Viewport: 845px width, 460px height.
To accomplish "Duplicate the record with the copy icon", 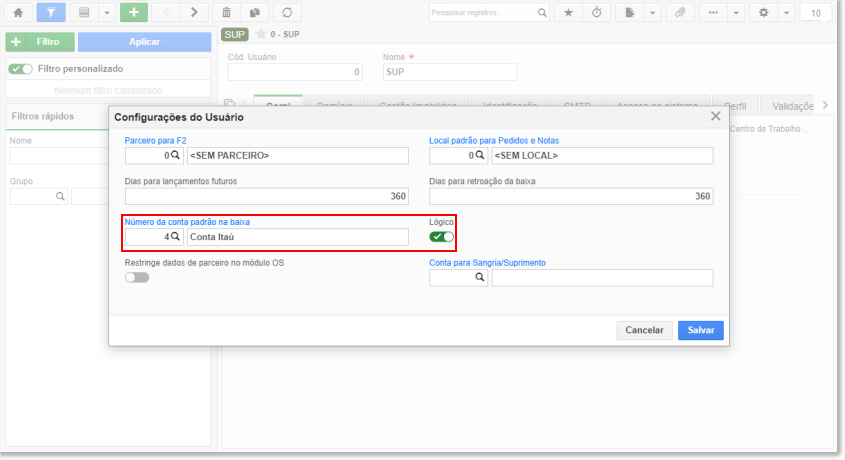I will (x=255, y=12).
